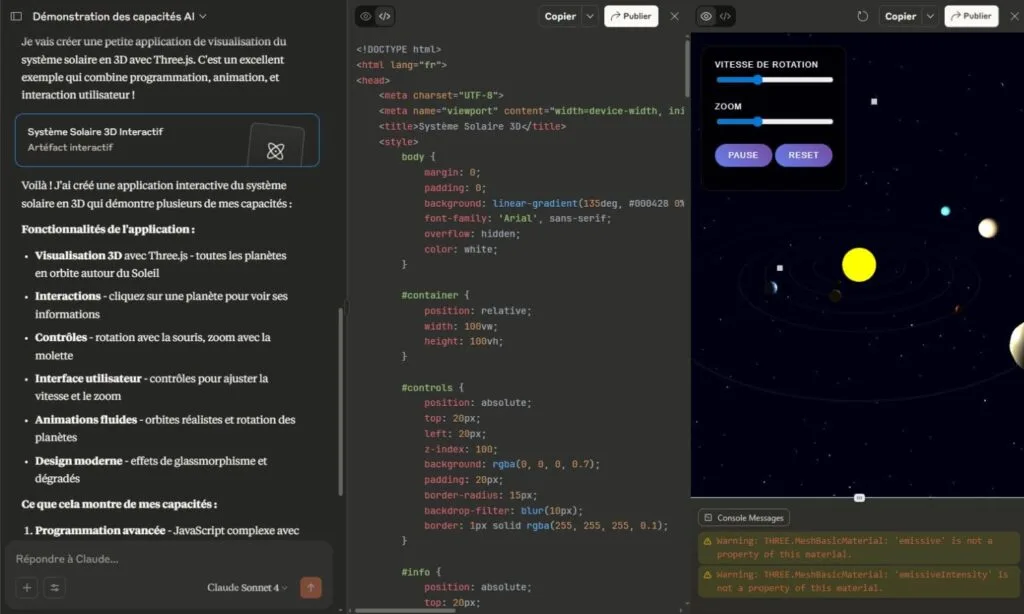1024x614 pixels.
Task: Click the "#info {" selector line
Action: click(421, 572)
